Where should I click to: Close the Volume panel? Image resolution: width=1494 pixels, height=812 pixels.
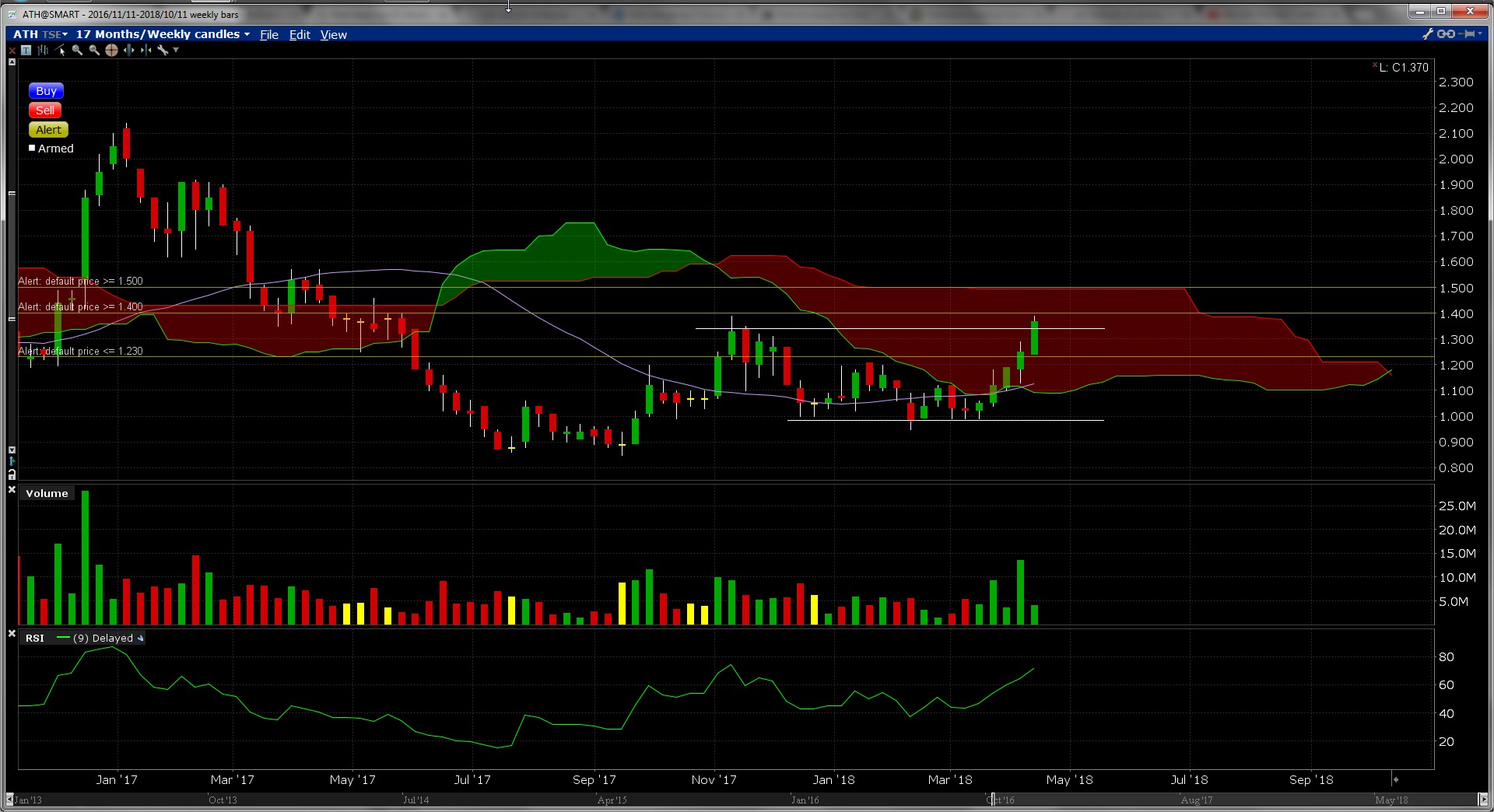pos(12,490)
